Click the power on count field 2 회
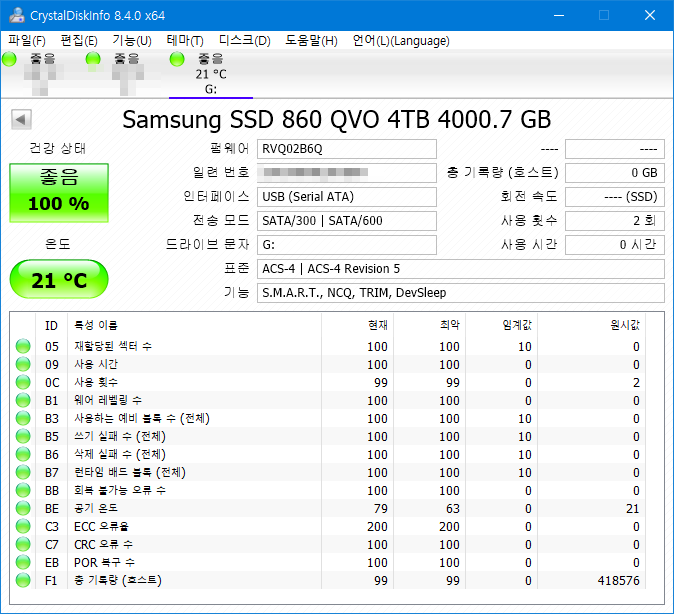 pos(615,221)
